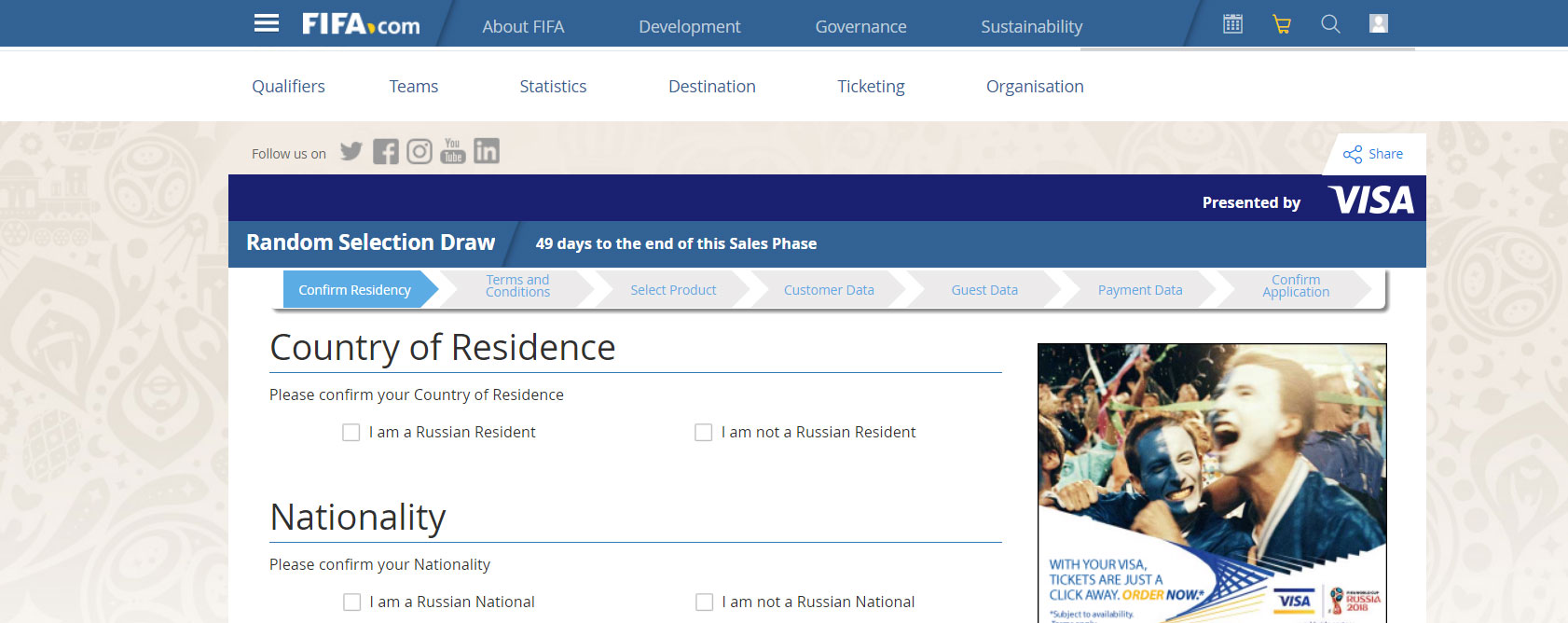Open the Qualifiers link
The height and width of the screenshot is (623, 1568).
[288, 87]
